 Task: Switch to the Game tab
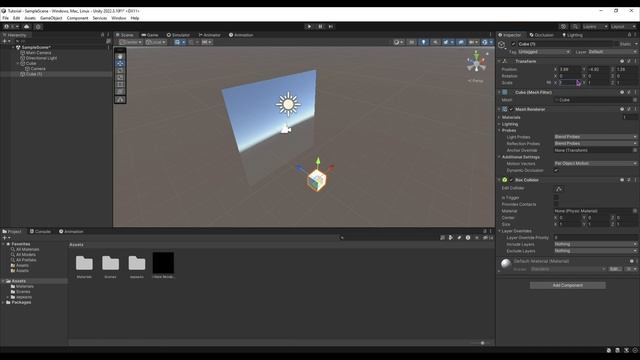coord(150,35)
